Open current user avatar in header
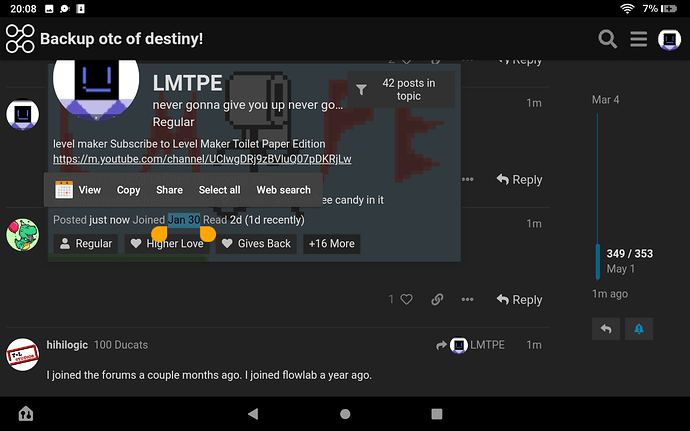This screenshot has height=431, width=690. (669, 39)
